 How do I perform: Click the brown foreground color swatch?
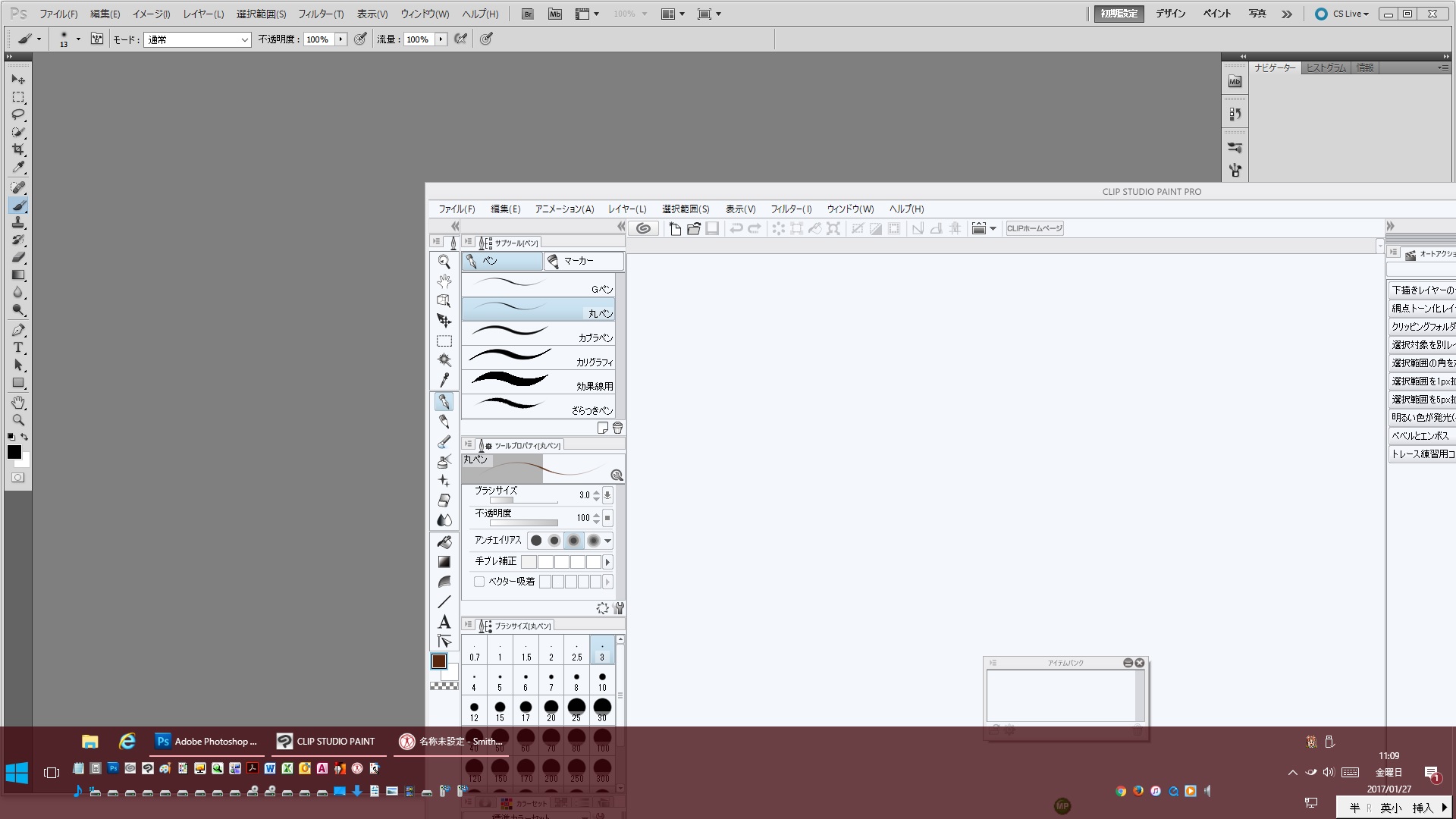pyautogui.click(x=439, y=661)
